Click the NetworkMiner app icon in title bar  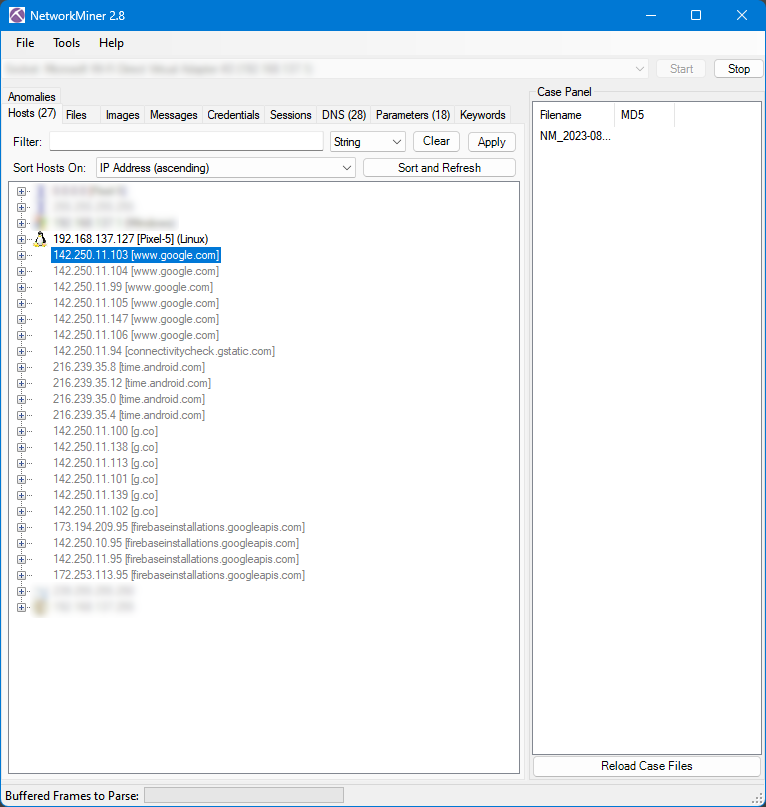(17, 15)
